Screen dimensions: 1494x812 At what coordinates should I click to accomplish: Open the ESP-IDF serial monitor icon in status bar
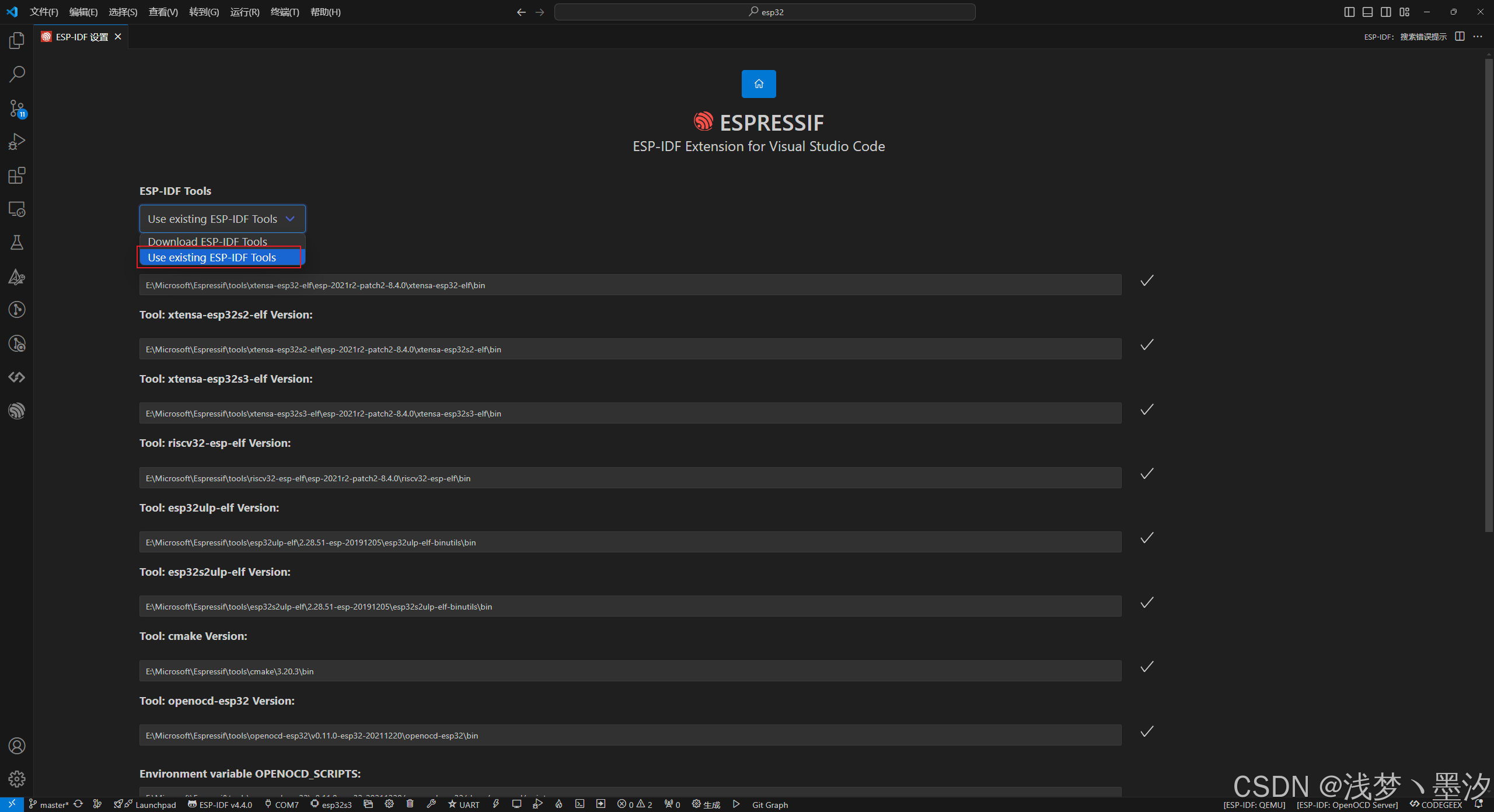click(516, 804)
